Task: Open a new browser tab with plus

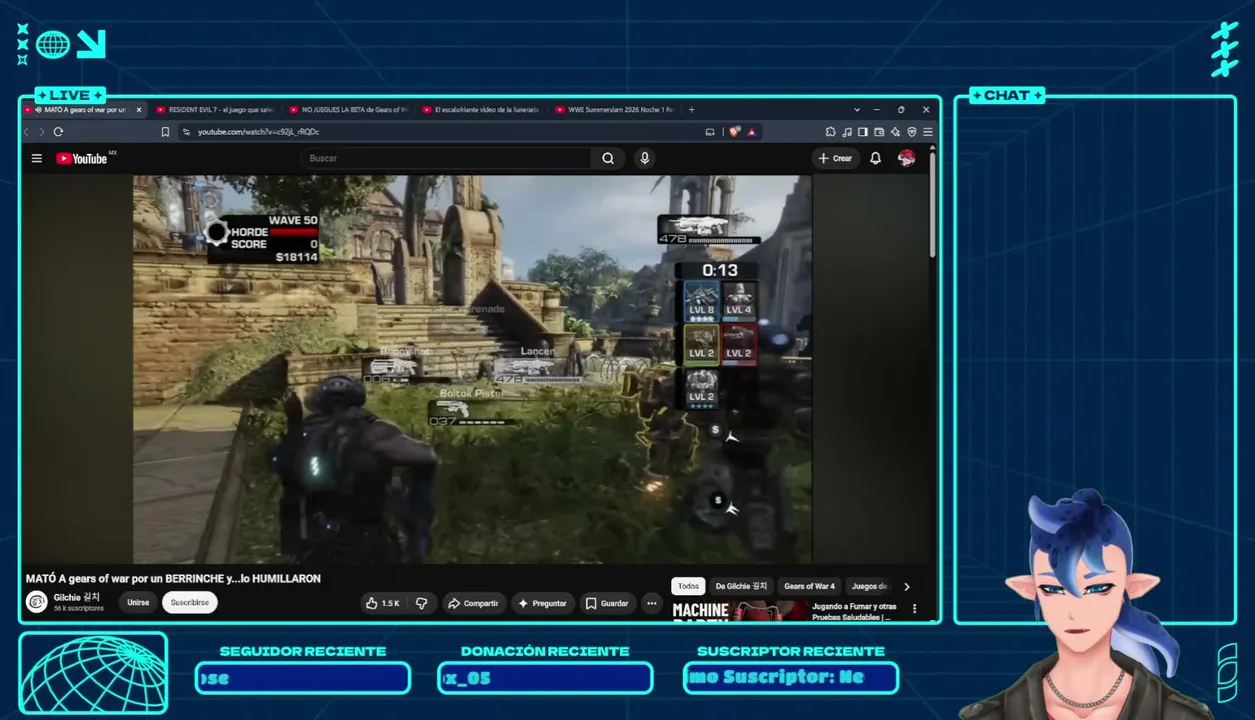Action: pos(691,110)
